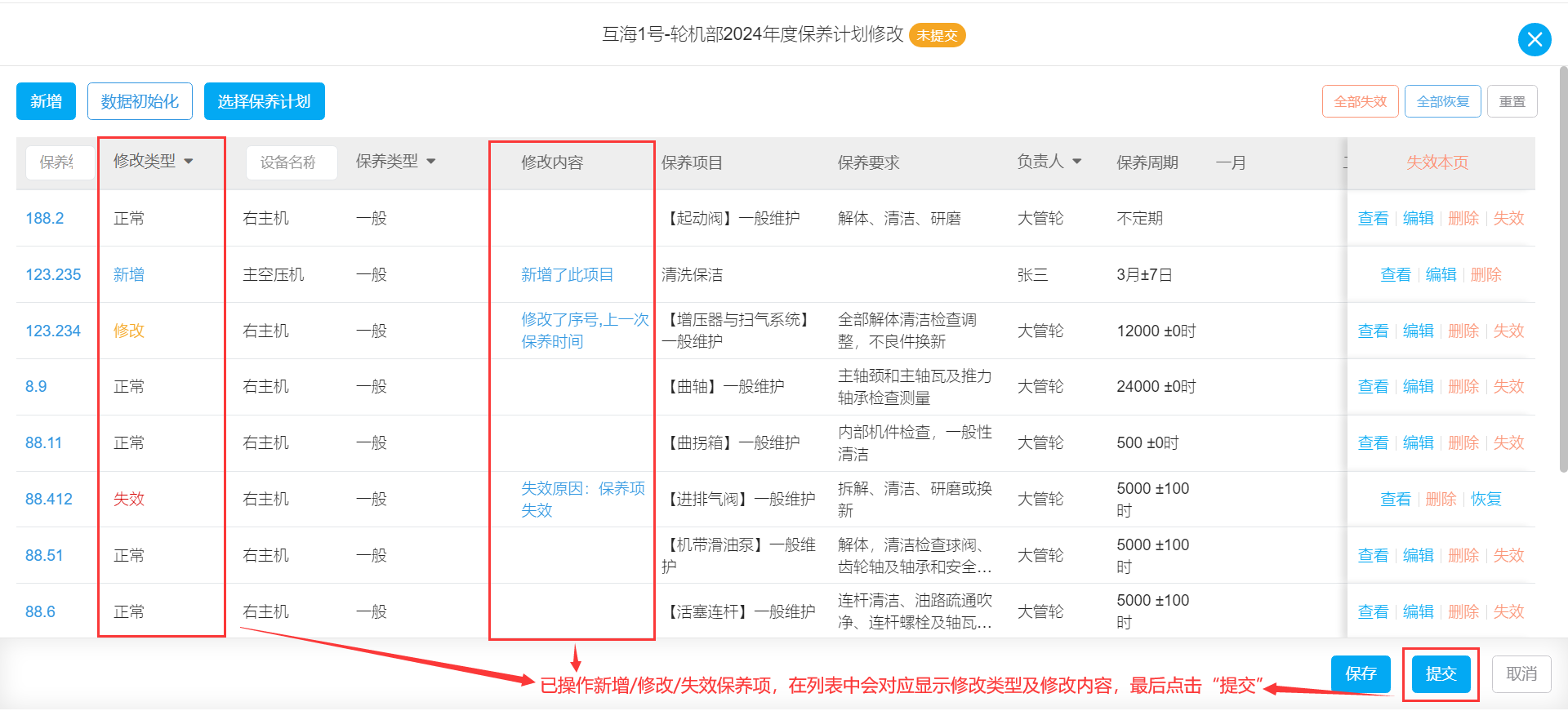Delete the invalidated 88.412 row
This screenshot has width=1568, height=711.
pos(1441,499)
